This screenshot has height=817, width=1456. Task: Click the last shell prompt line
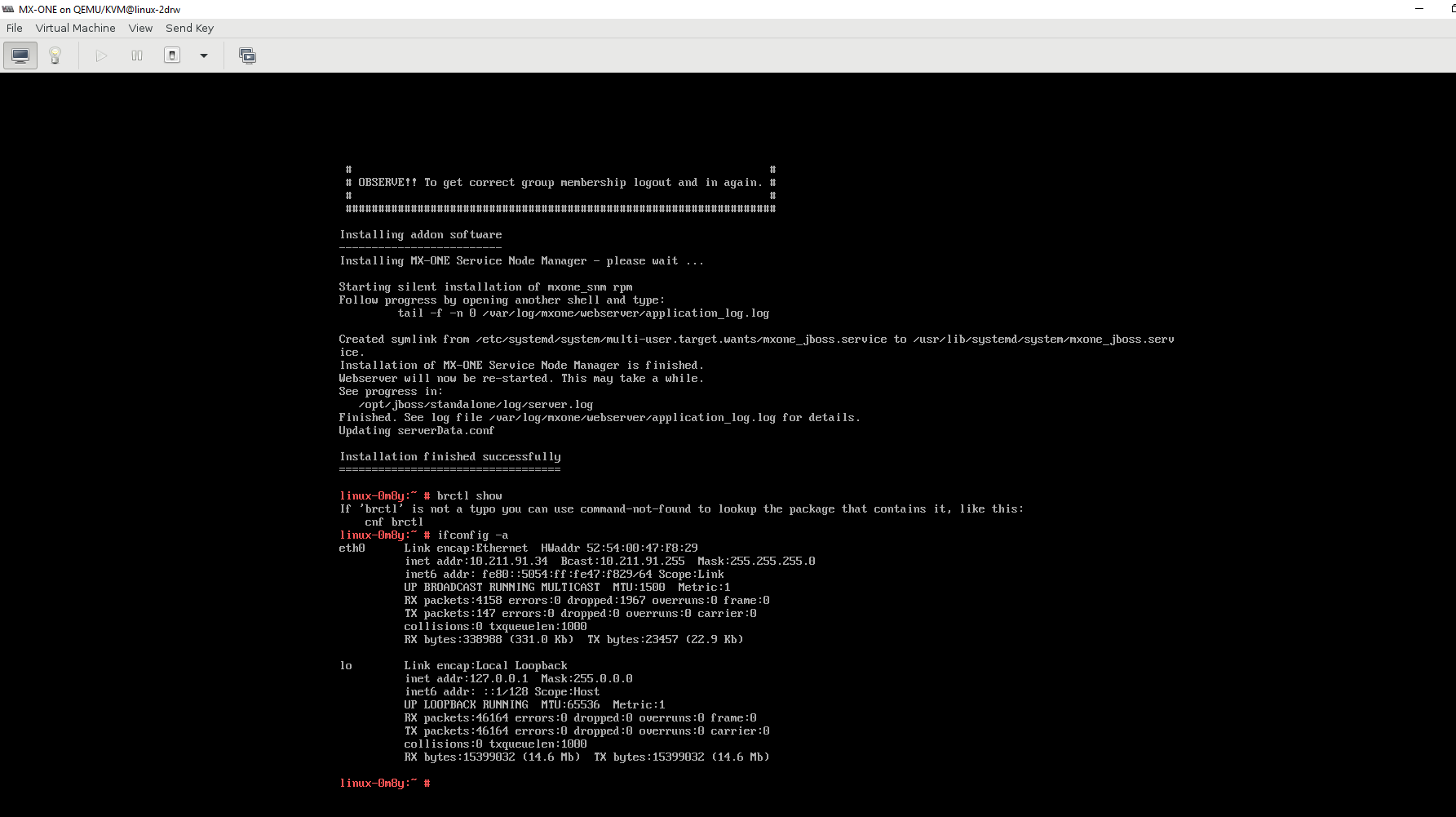pos(385,783)
